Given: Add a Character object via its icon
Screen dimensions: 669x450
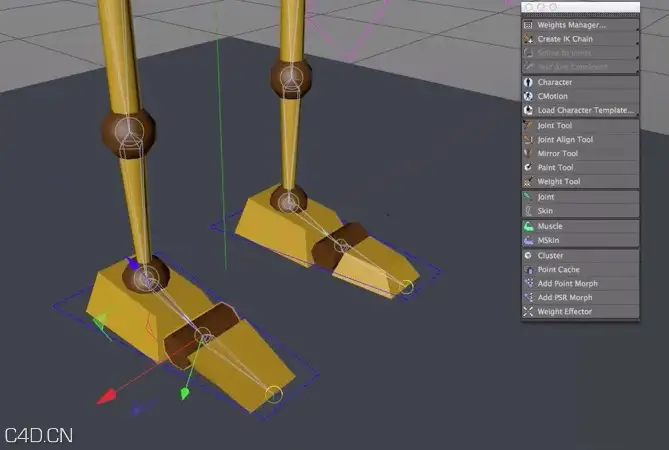Looking at the screenshot, I should 528,82.
